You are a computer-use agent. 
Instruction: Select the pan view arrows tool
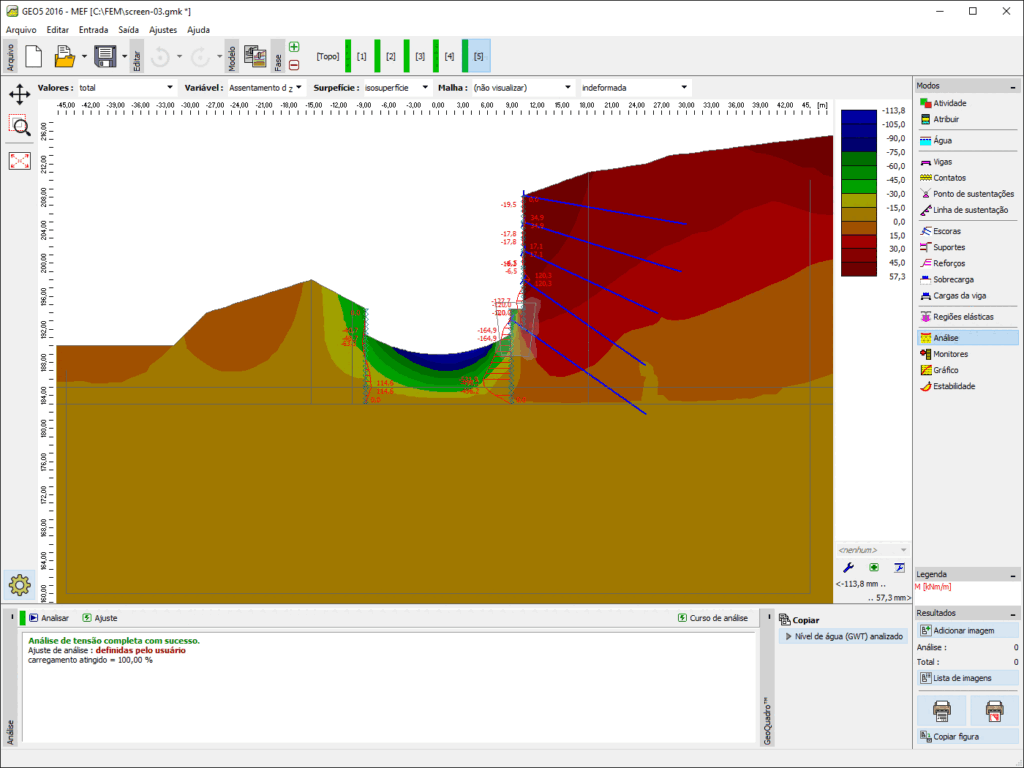tap(19, 95)
